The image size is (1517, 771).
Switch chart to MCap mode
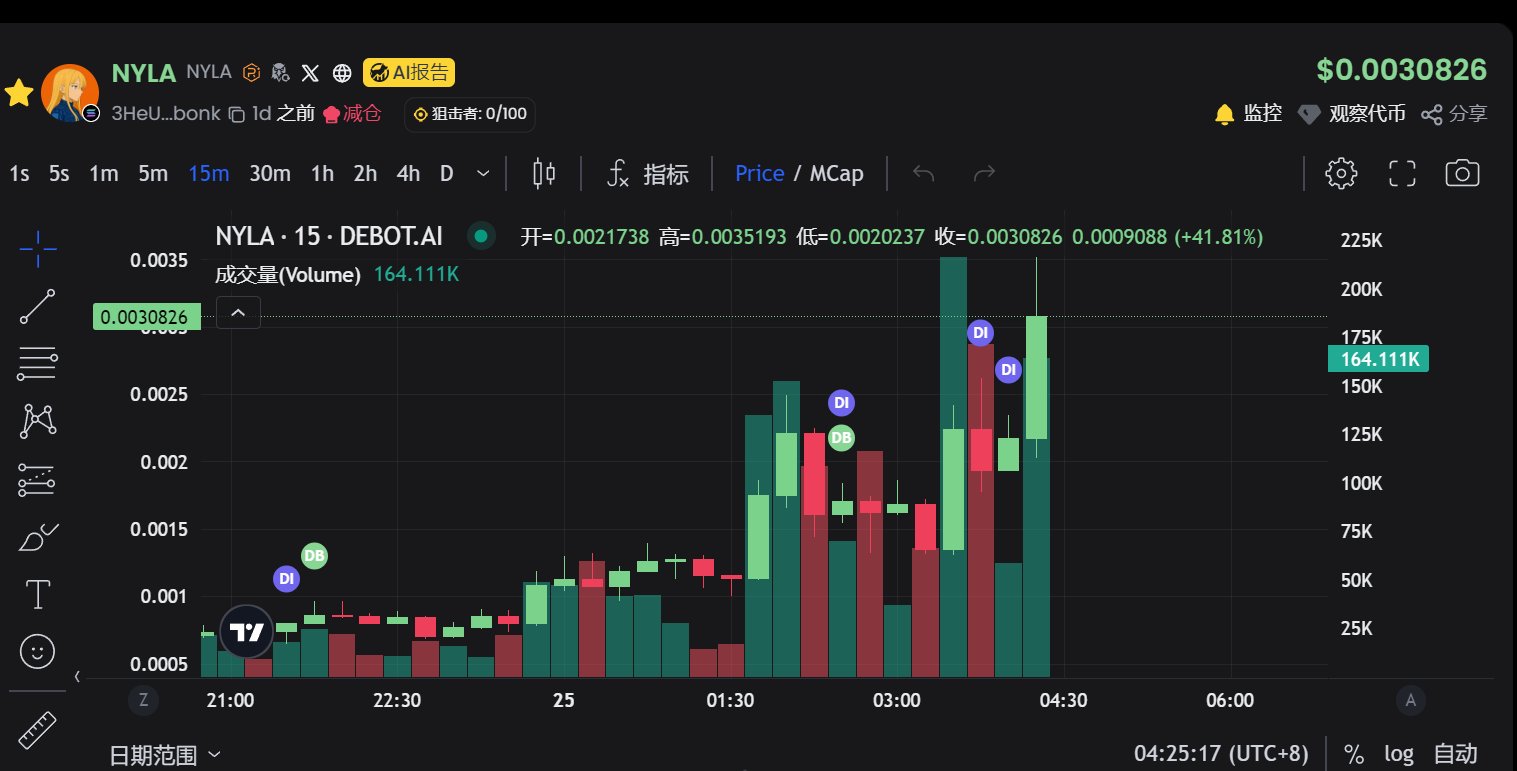(x=836, y=173)
